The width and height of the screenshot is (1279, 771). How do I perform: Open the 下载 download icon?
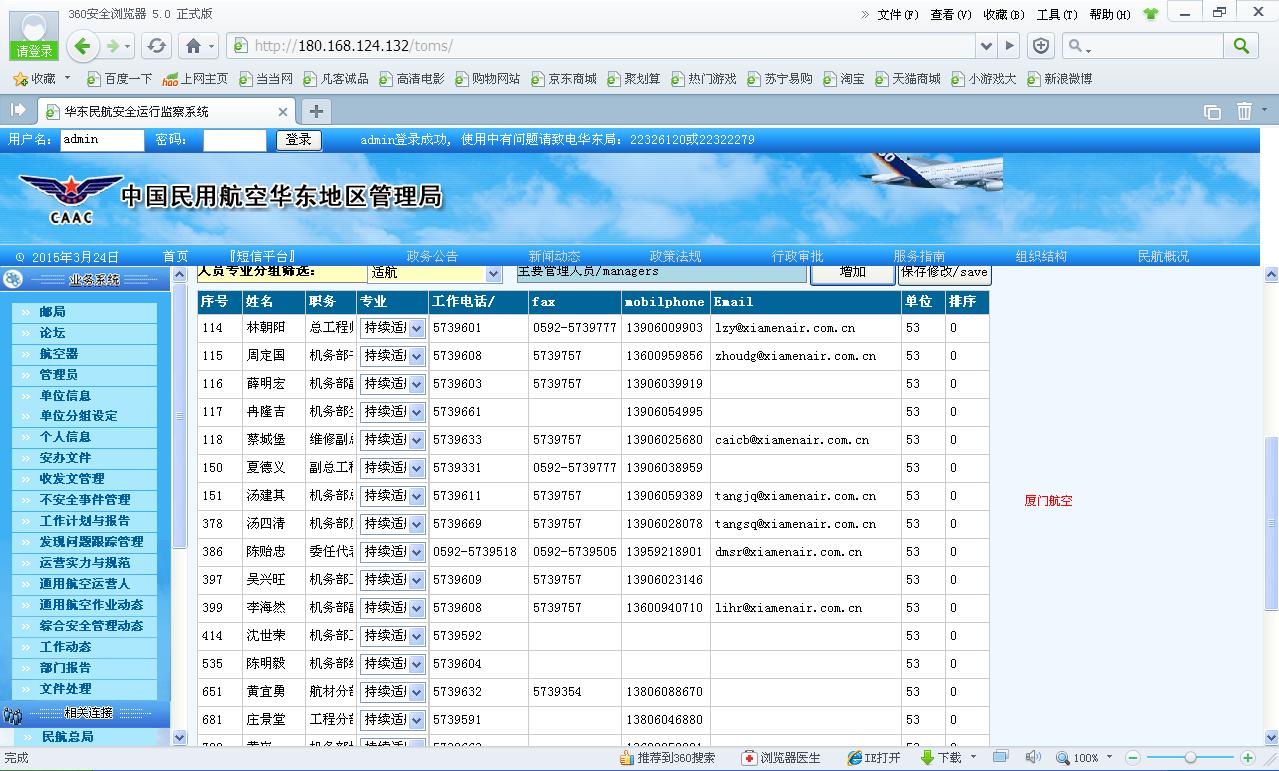[941, 758]
